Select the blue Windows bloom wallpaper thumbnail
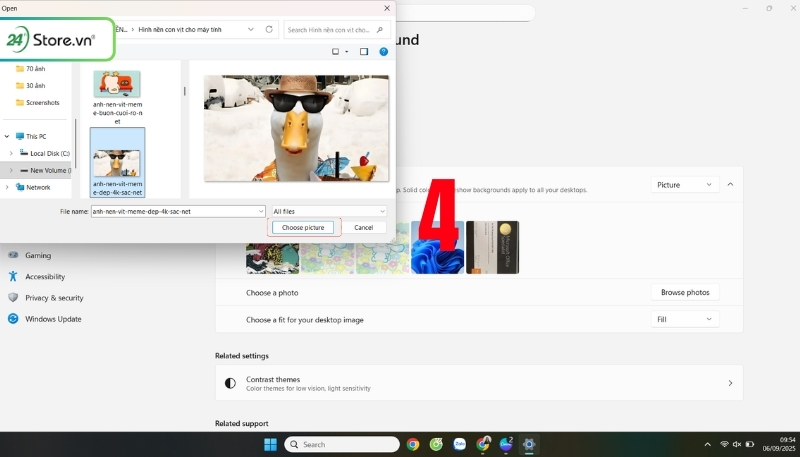Screen dimensions: 800x457 click(438, 247)
